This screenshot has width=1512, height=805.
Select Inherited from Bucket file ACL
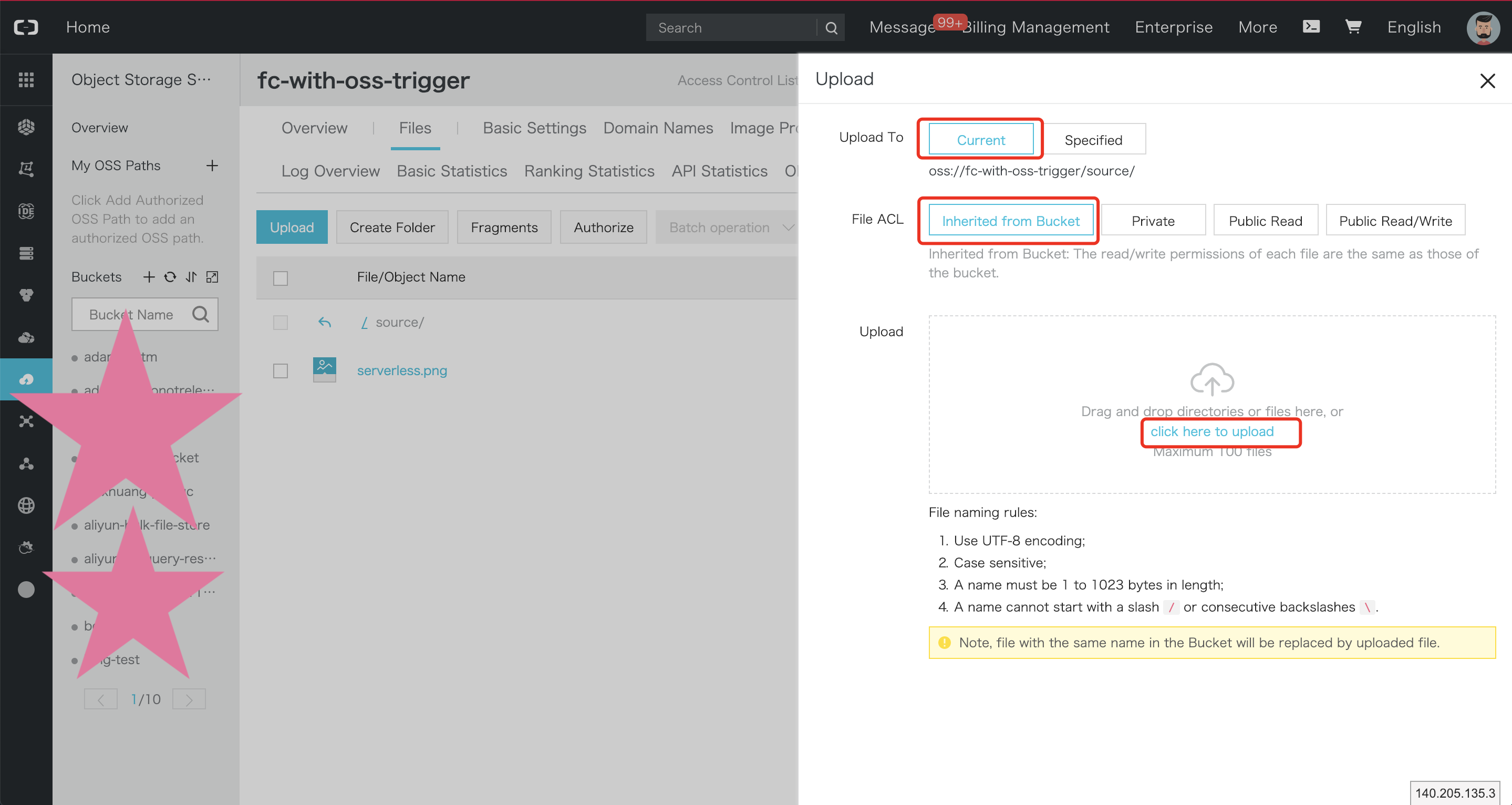[1009, 220]
